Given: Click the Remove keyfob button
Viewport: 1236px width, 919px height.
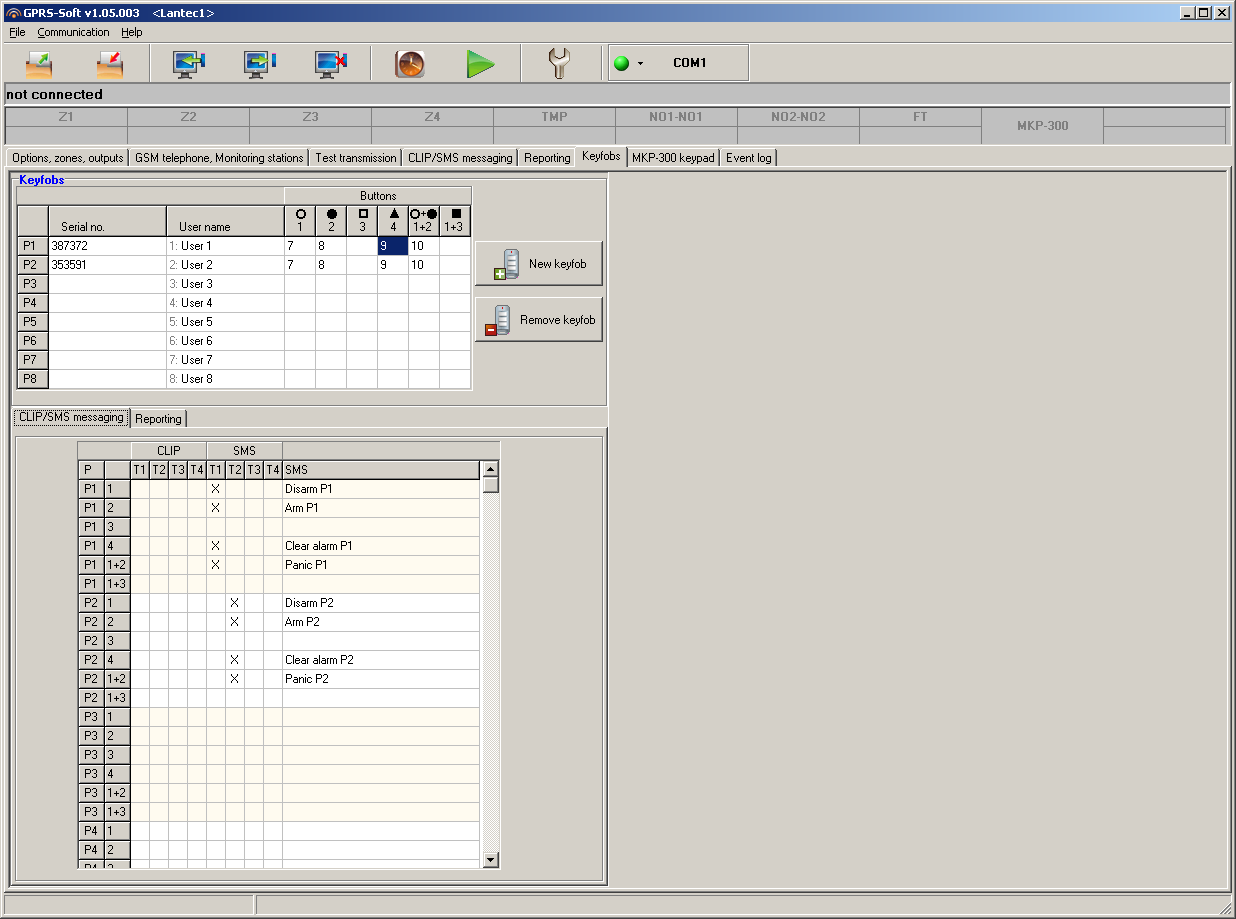Looking at the screenshot, I should (539, 320).
